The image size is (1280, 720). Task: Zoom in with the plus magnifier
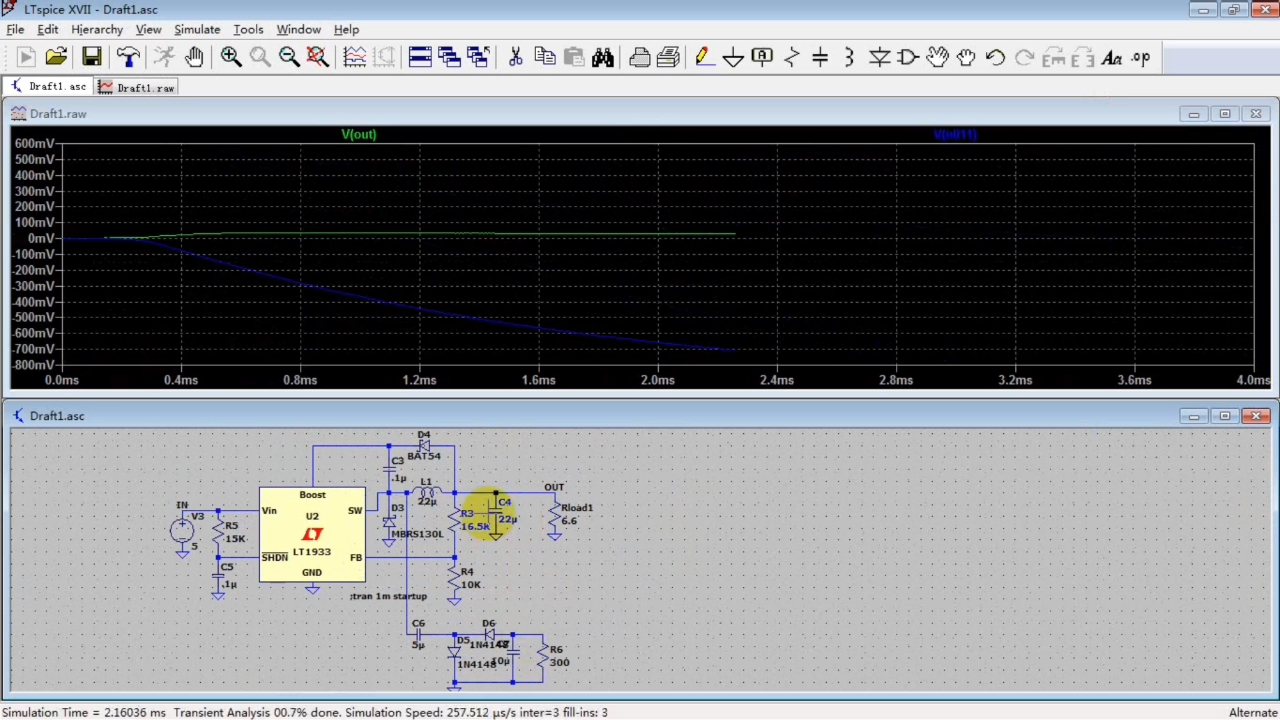[231, 57]
